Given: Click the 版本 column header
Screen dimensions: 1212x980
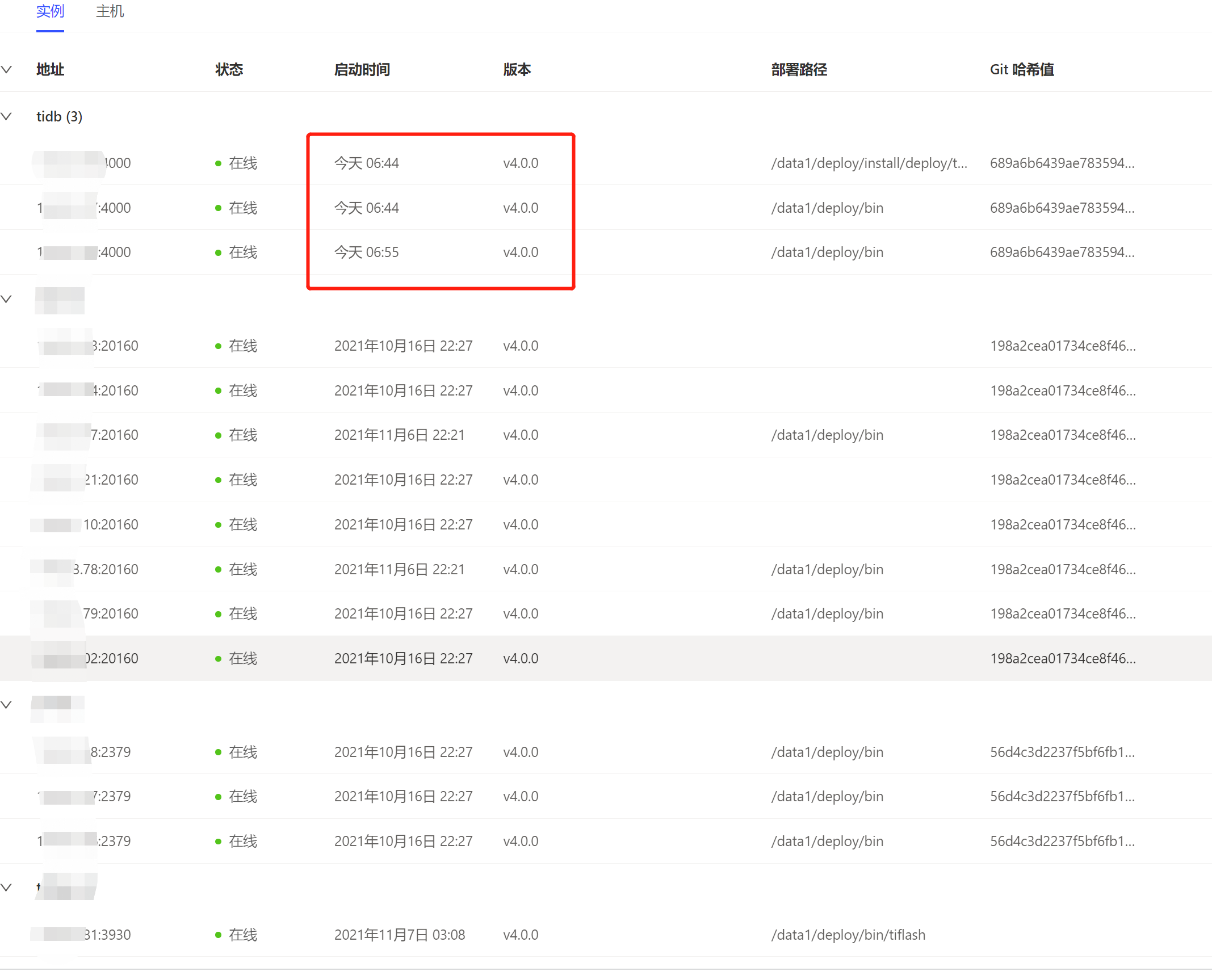Looking at the screenshot, I should [x=517, y=69].
